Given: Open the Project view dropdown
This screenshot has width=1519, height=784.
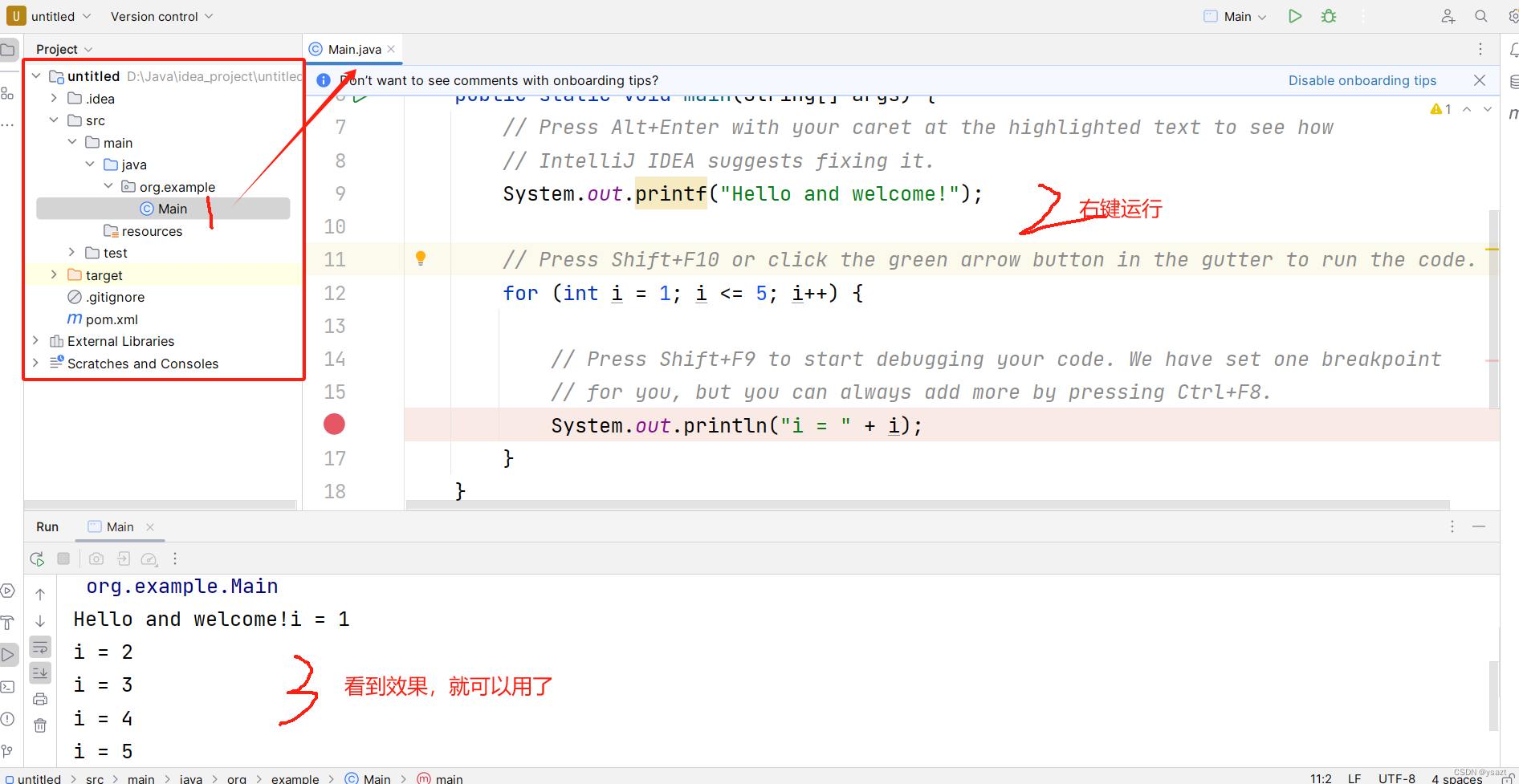Looking at the screenshot, I should coord(64,49).
